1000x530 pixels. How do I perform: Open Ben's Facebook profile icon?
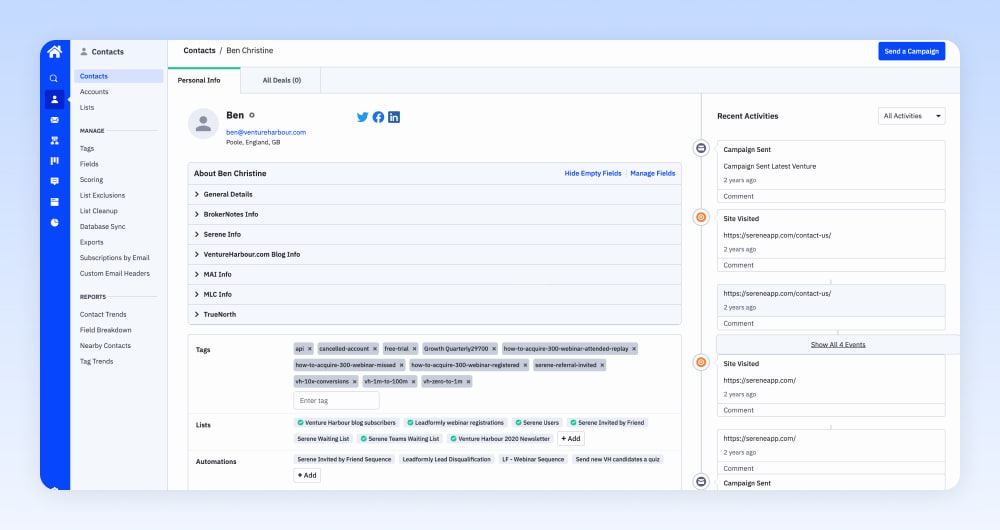pyautogui.click(x=378, y=117)
